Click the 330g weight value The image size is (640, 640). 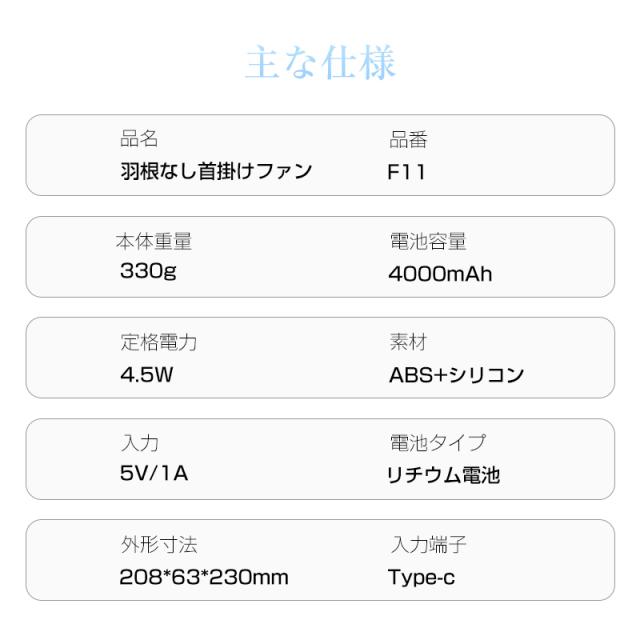(148, 271)
